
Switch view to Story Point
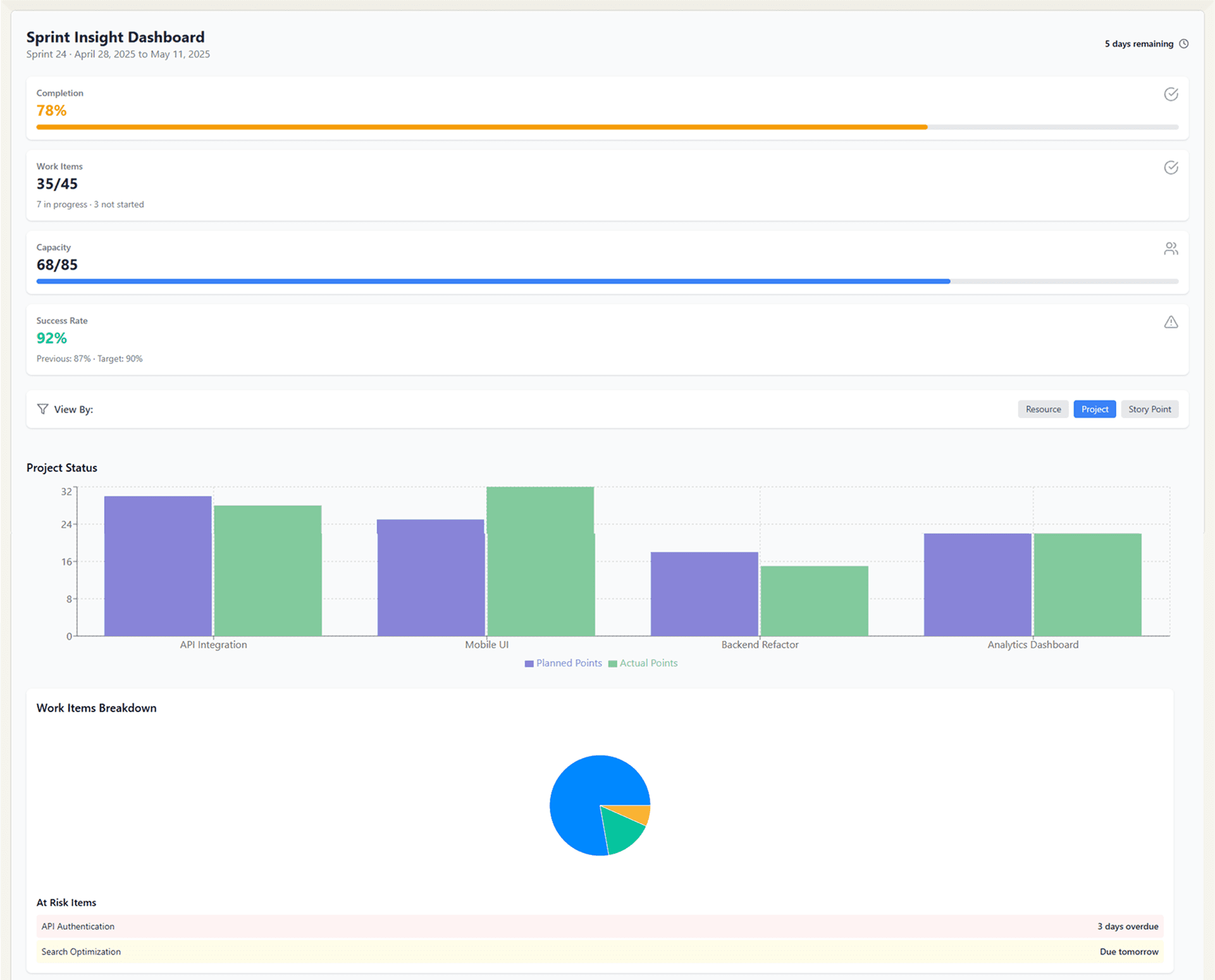click(x=1149, y=409)
